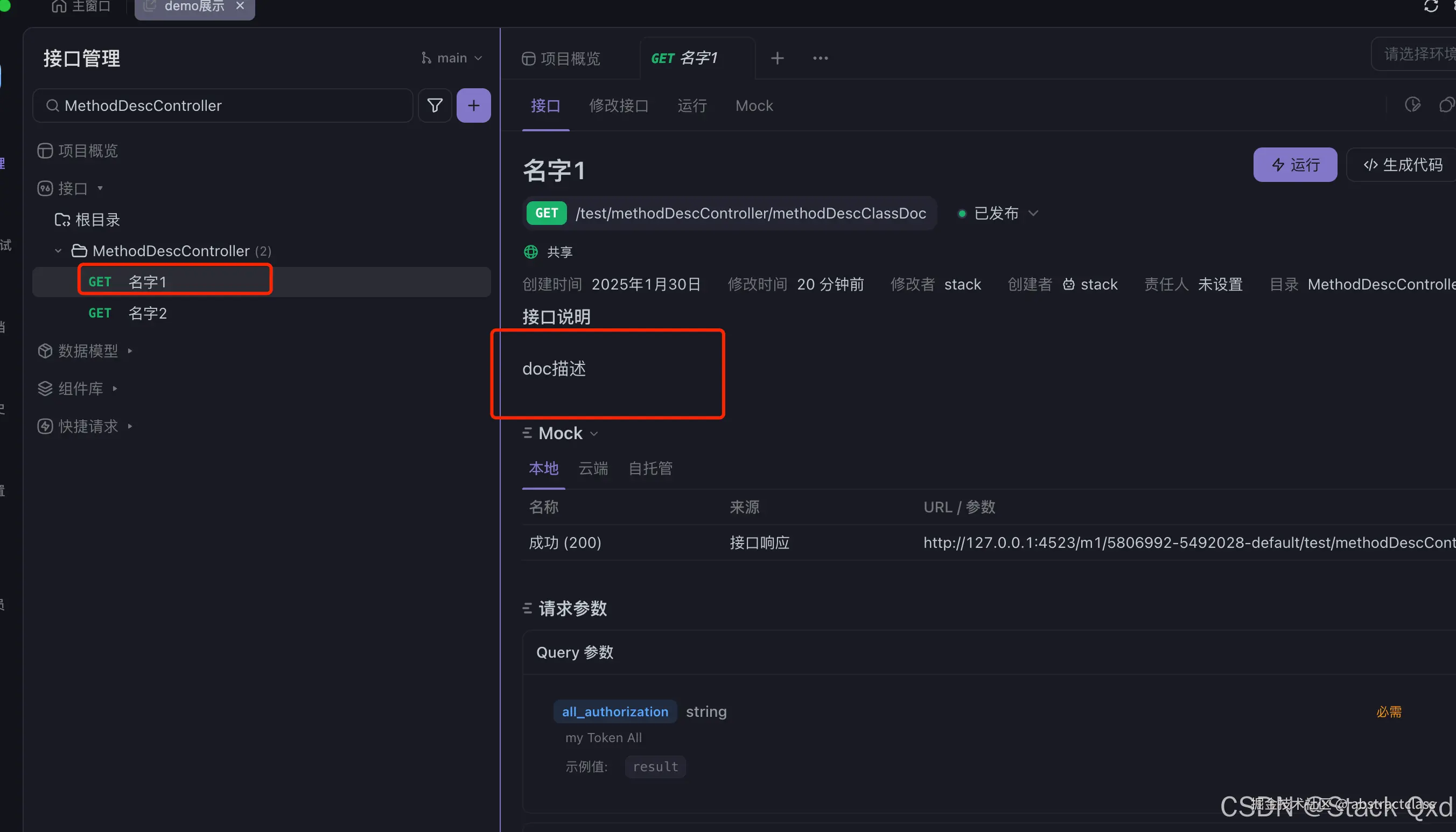Click the refresh icon at top right
The height and width of the screenshot is (832, 1456).
tap(1431, 6)
